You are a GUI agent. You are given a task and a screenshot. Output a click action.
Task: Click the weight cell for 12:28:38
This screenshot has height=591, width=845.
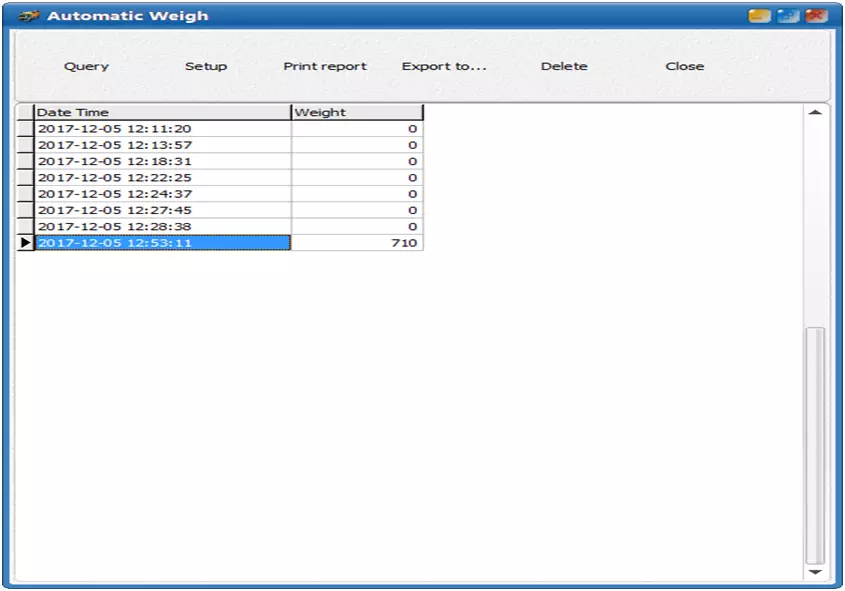coord(357,226)
